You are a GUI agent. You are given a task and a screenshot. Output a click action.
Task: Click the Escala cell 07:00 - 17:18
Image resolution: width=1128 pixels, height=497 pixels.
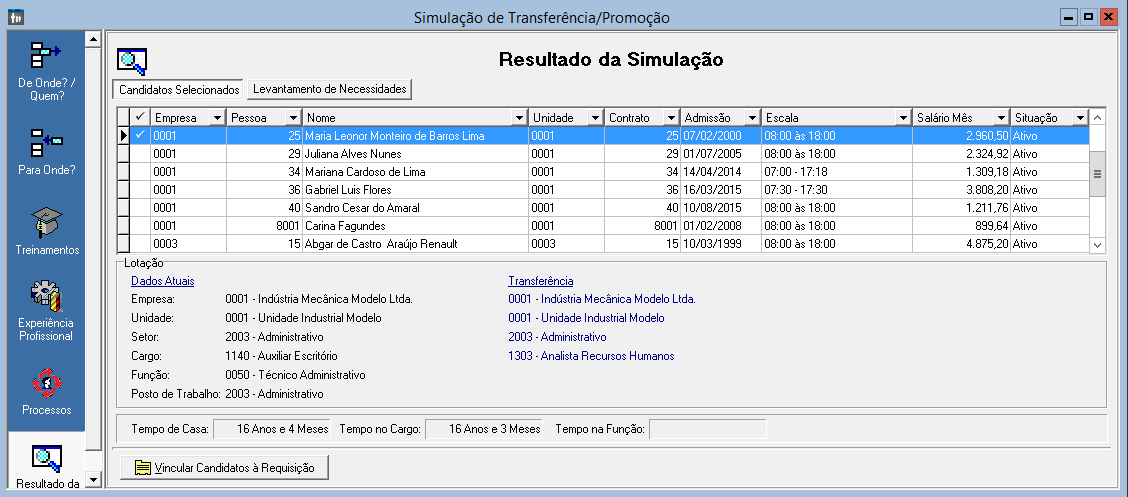837,172
